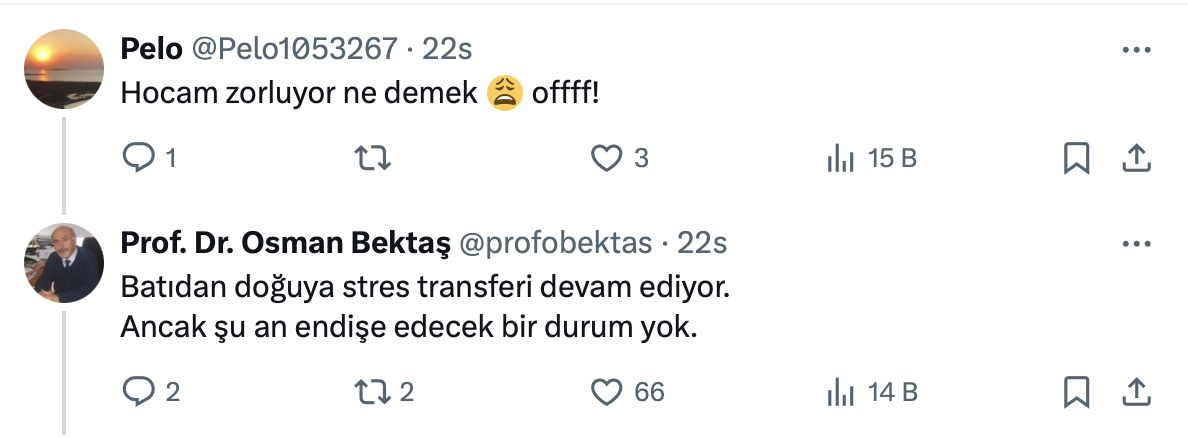Viewport: 1188px width, 438px height.
Task: Reply to Osman Bektaş's tweet
Action: [137, 392]
